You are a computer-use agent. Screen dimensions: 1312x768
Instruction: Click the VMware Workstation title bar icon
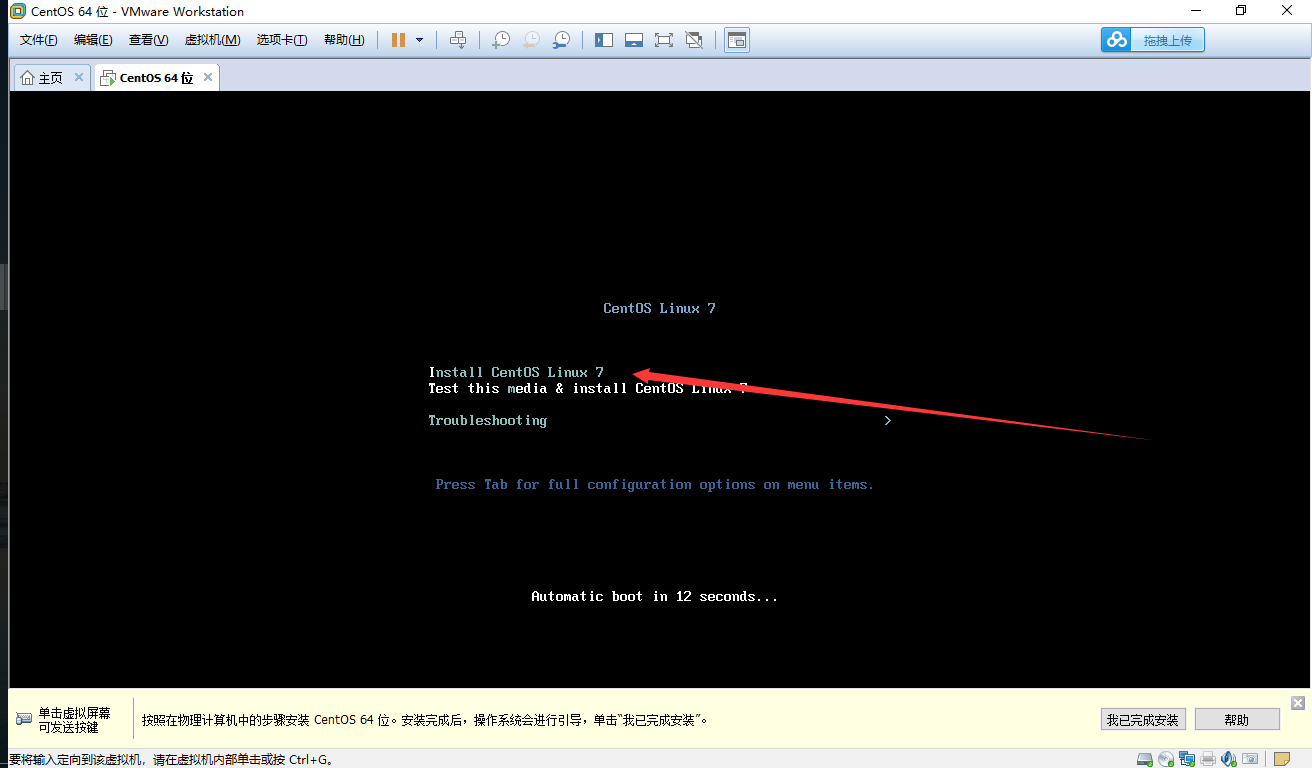pyautogui.click(x=17, y=11)
